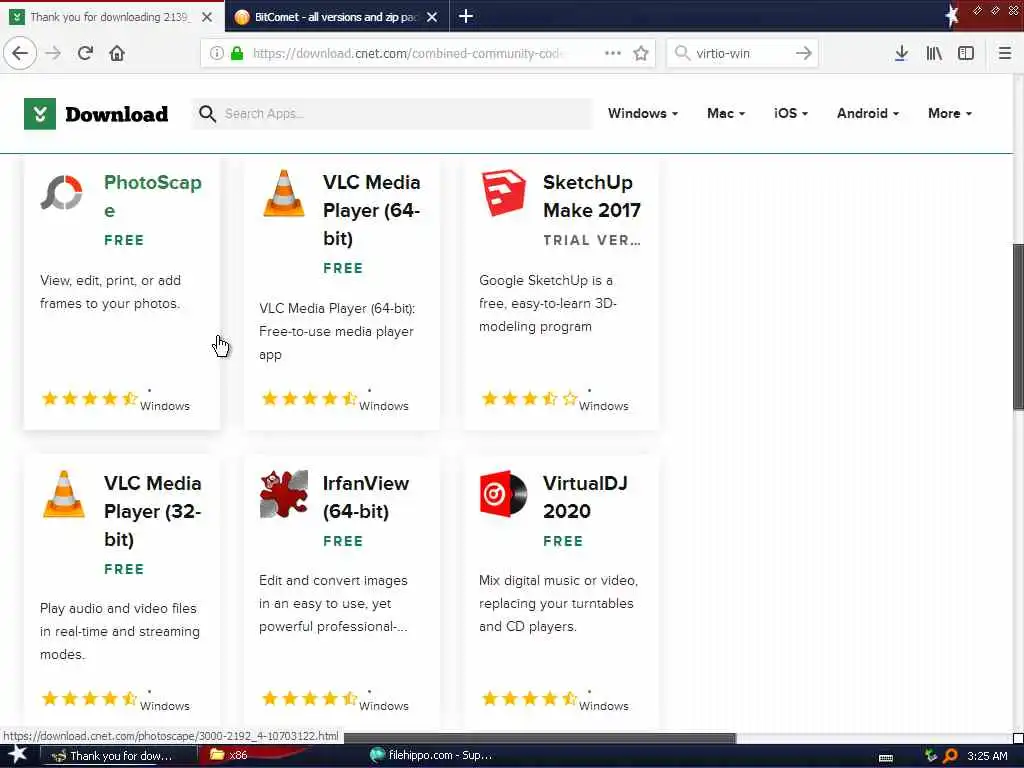Click the IrfanView Edit and convert images description
Viewport: 1024px width, 768px height.
pyautogui.click(x=333, y=603)
